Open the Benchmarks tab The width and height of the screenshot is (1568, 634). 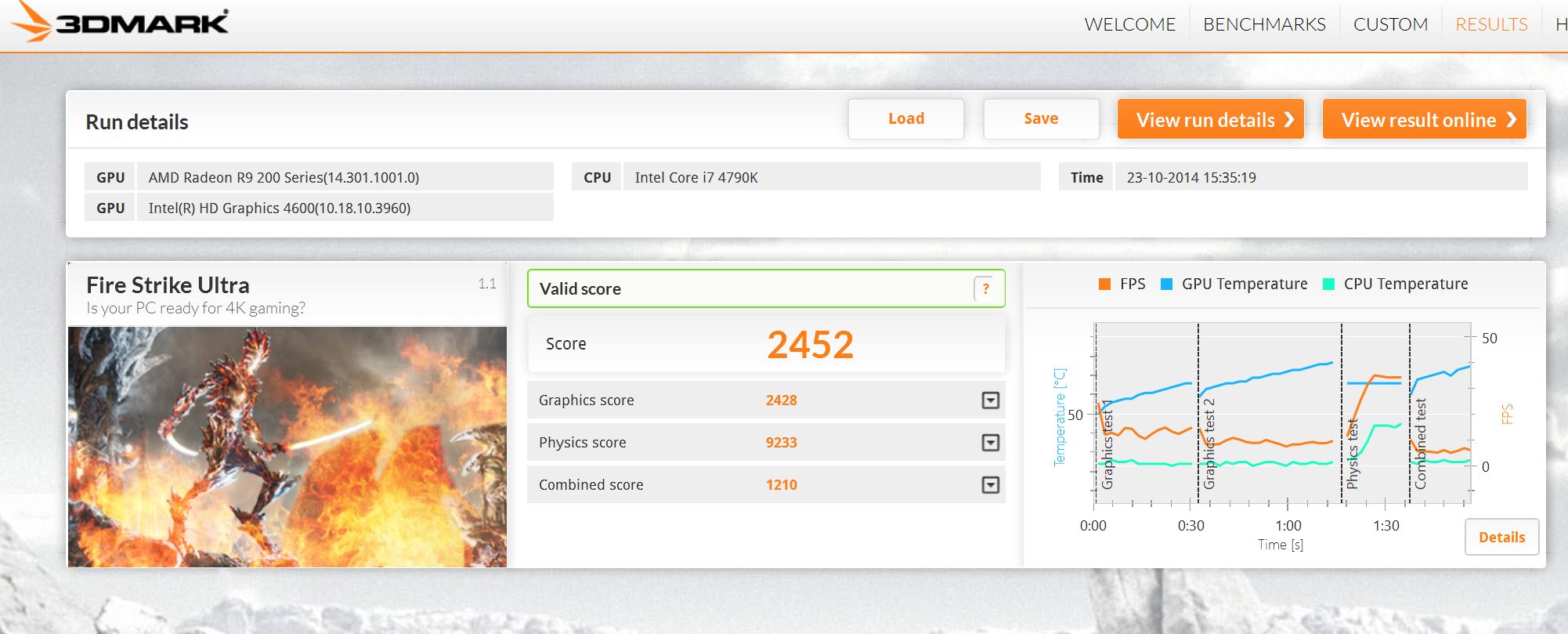click(1264, 24)
